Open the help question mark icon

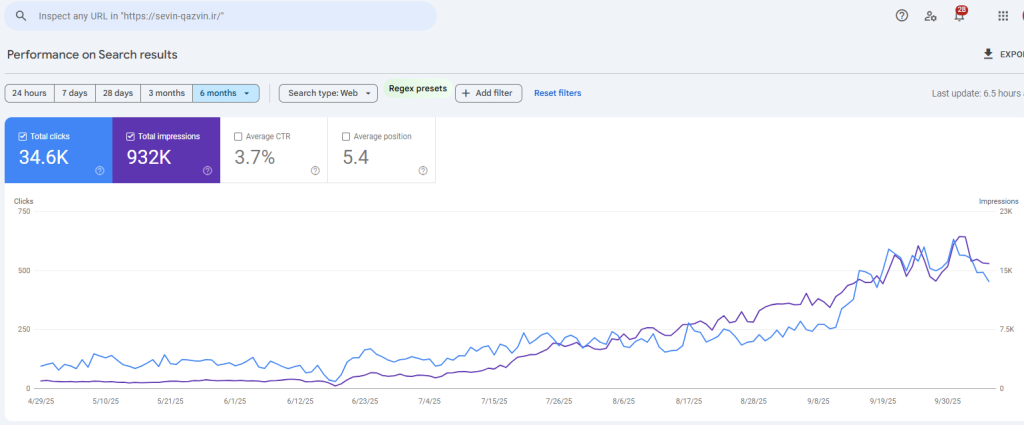(x=902, y=16)
